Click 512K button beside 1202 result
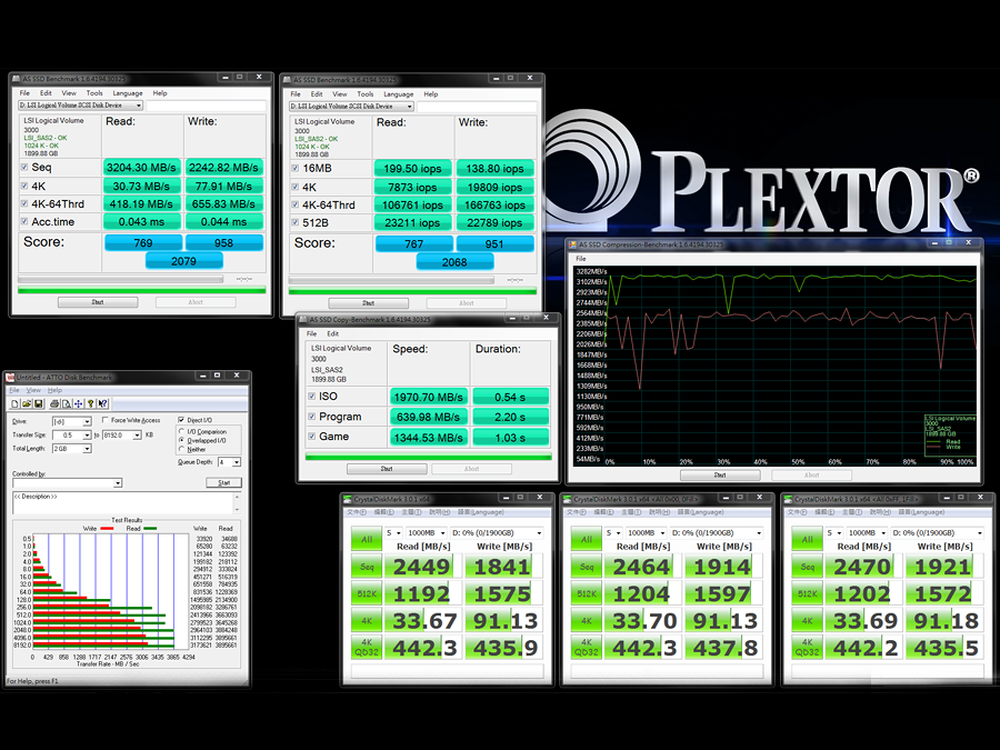1000x750 pixels. pyautogui.click(x=807, y=594)
